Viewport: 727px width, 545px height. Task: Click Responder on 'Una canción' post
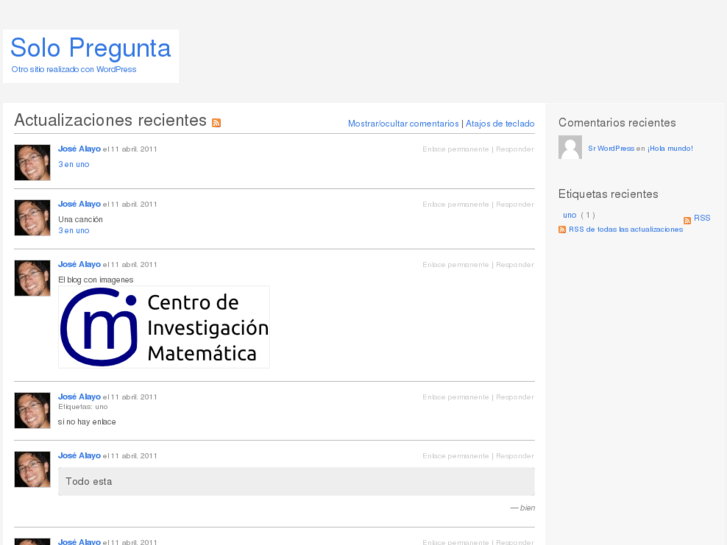(515, 205)
